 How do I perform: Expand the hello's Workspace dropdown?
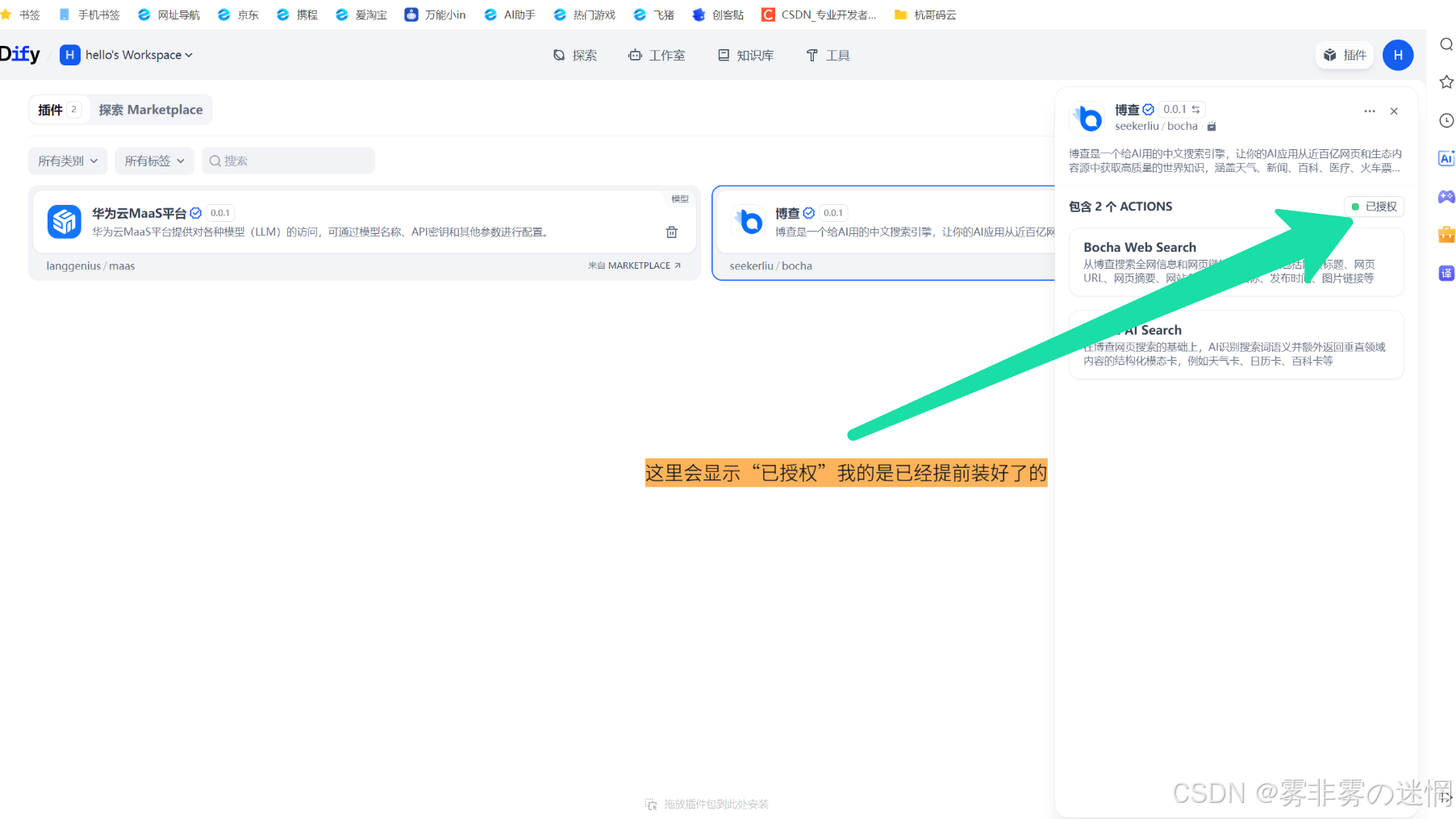pos(127,55)
